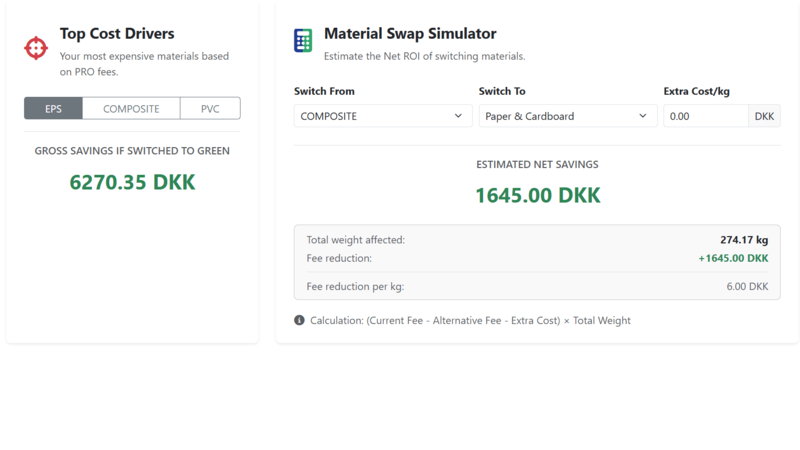Click the info icon before the Calculation note

coord(299,320)
